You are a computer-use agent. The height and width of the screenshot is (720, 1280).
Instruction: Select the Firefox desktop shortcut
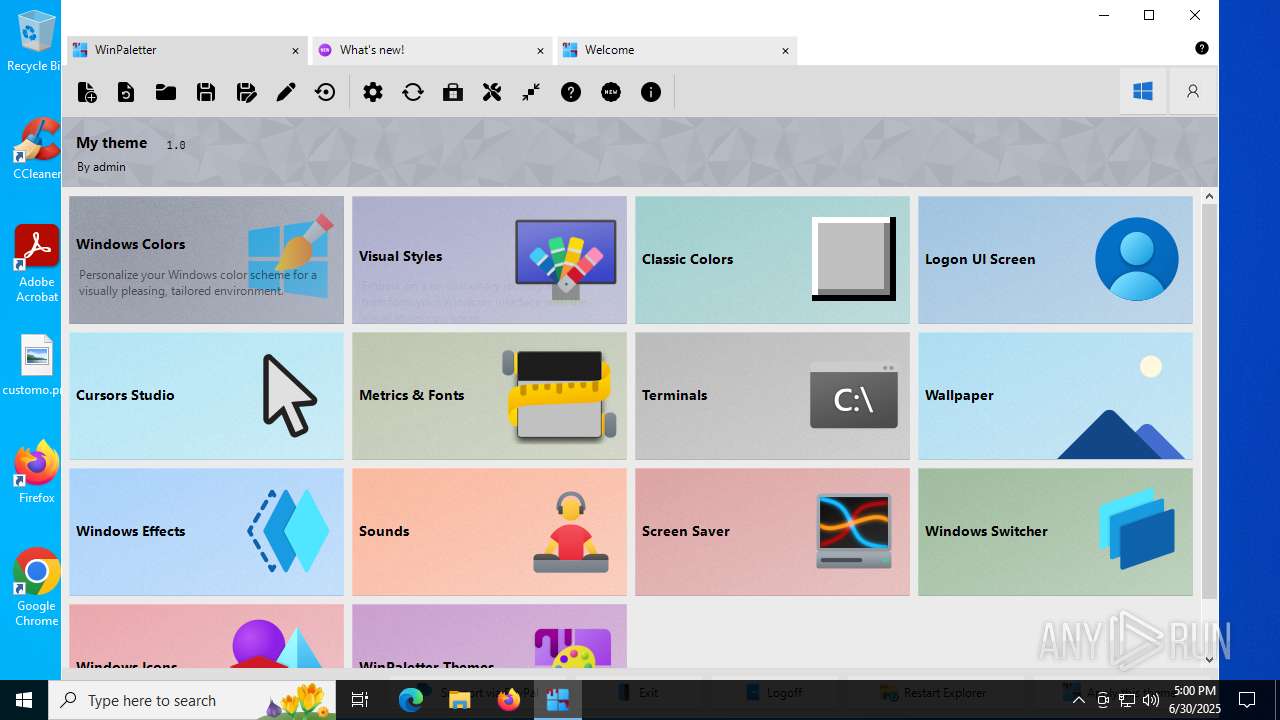[x=36, y=473]
